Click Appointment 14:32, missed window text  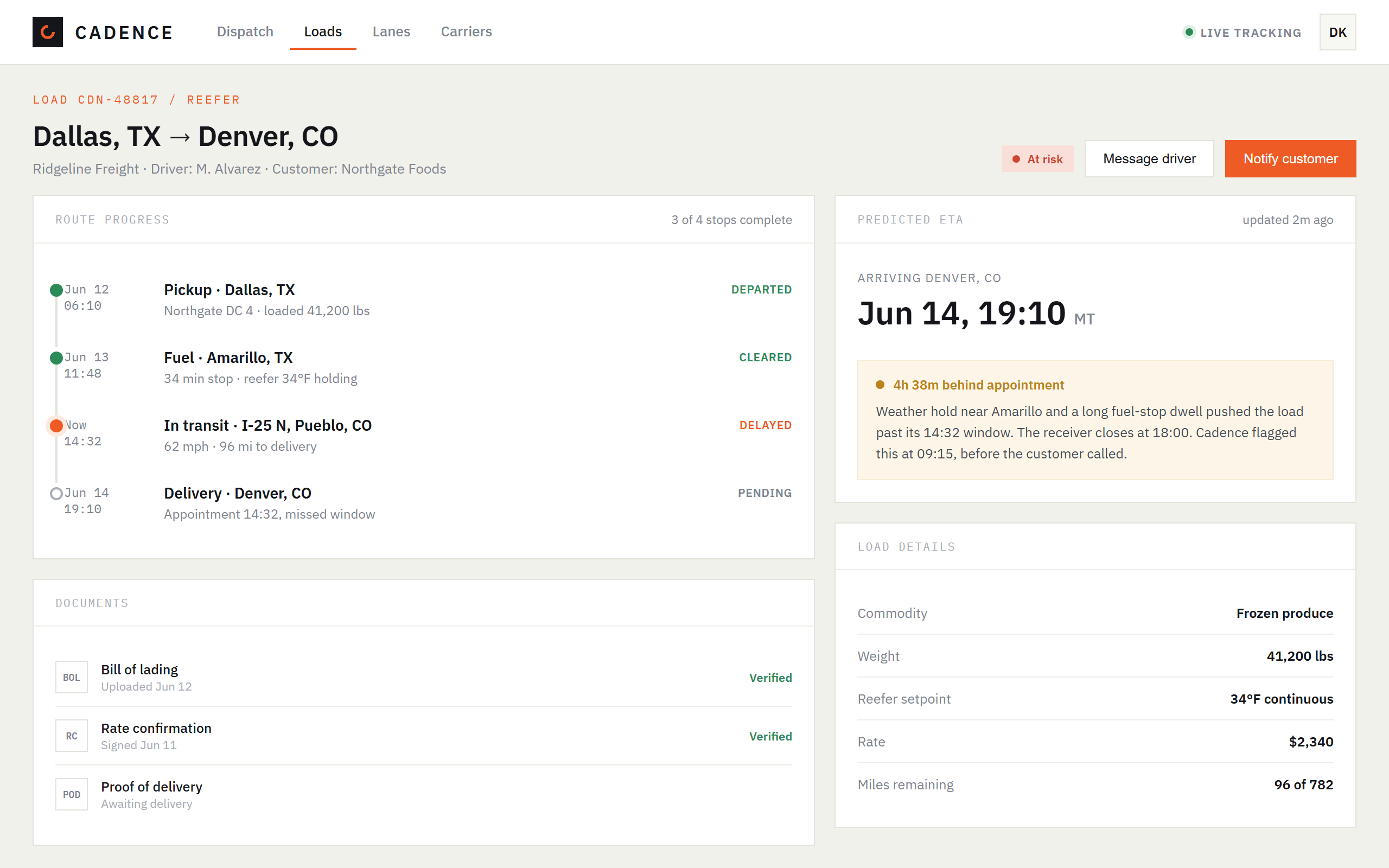(270, 514)
